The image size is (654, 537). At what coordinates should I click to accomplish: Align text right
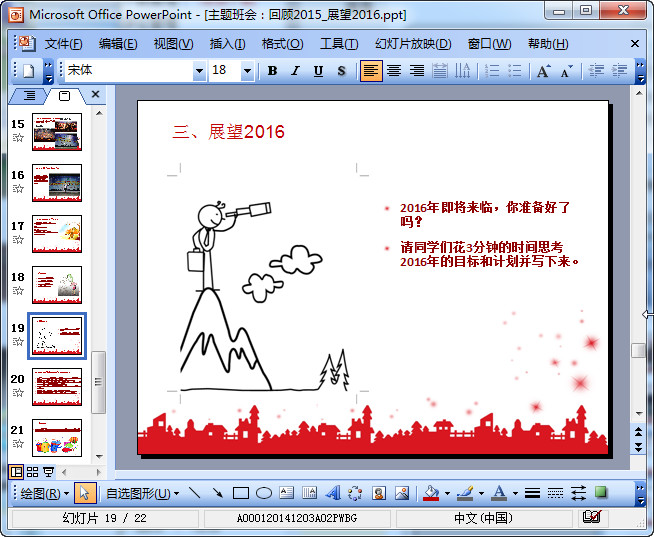[x=417, y=71]
